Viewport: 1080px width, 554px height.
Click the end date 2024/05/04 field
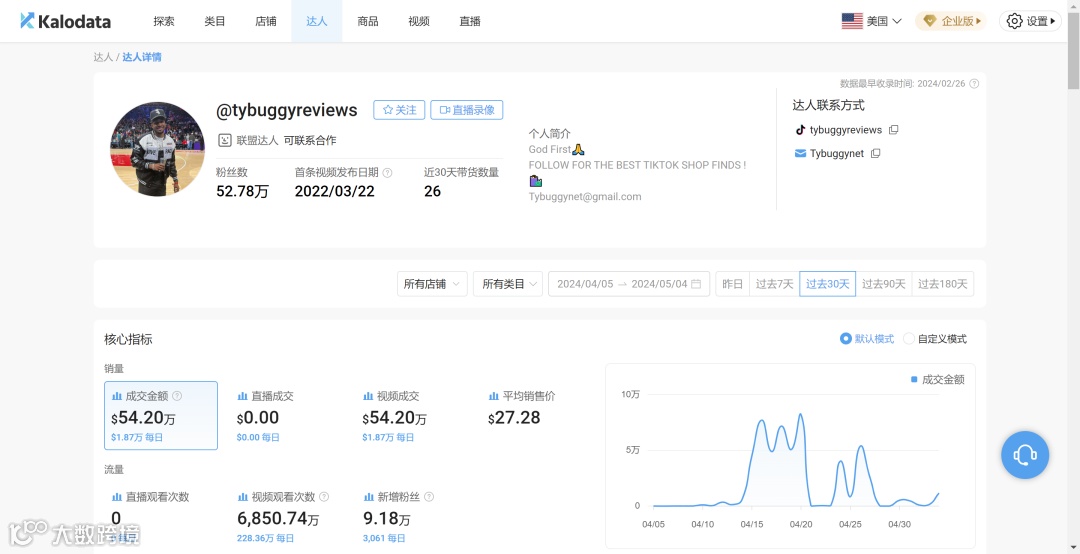pyautogui.click(x=659, y=284)
